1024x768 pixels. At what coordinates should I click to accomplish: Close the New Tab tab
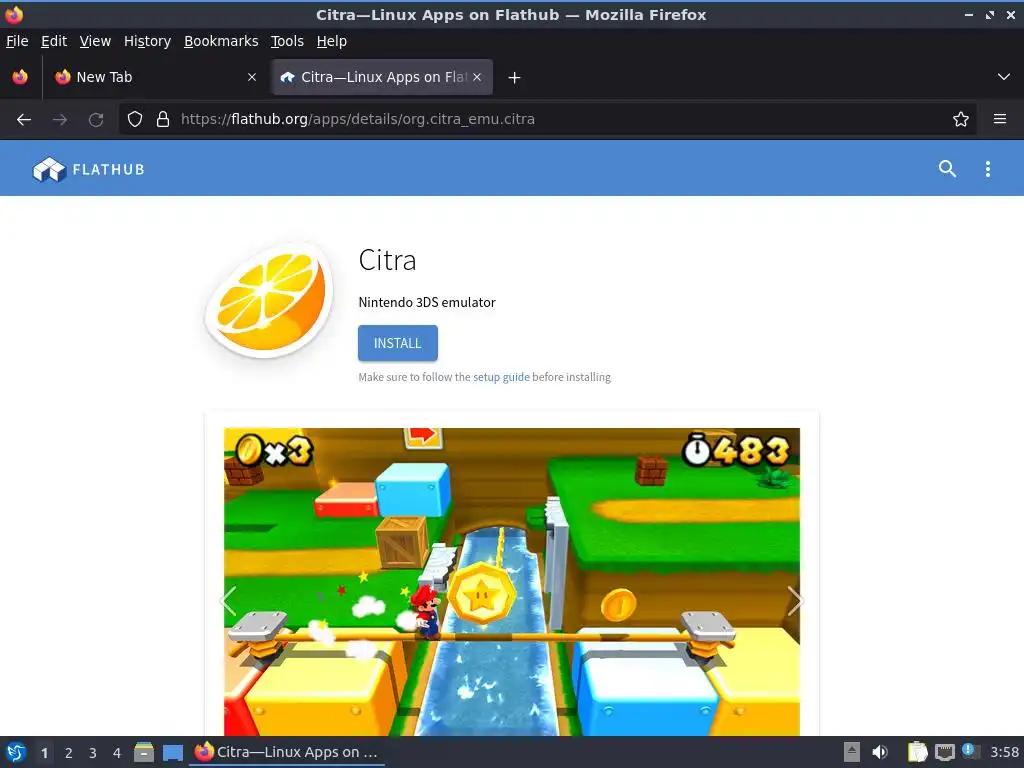click(x=252, y=77)
